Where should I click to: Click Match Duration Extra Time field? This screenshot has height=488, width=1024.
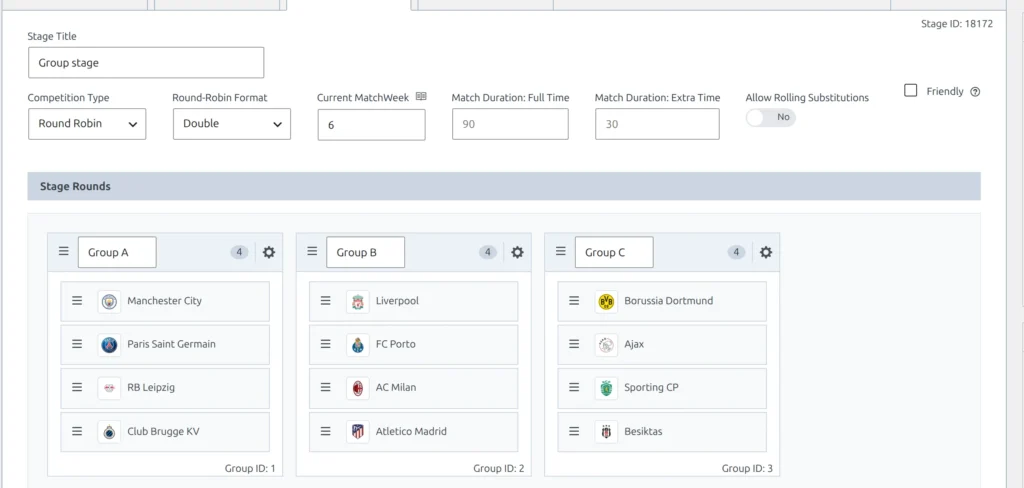point(657,123)
